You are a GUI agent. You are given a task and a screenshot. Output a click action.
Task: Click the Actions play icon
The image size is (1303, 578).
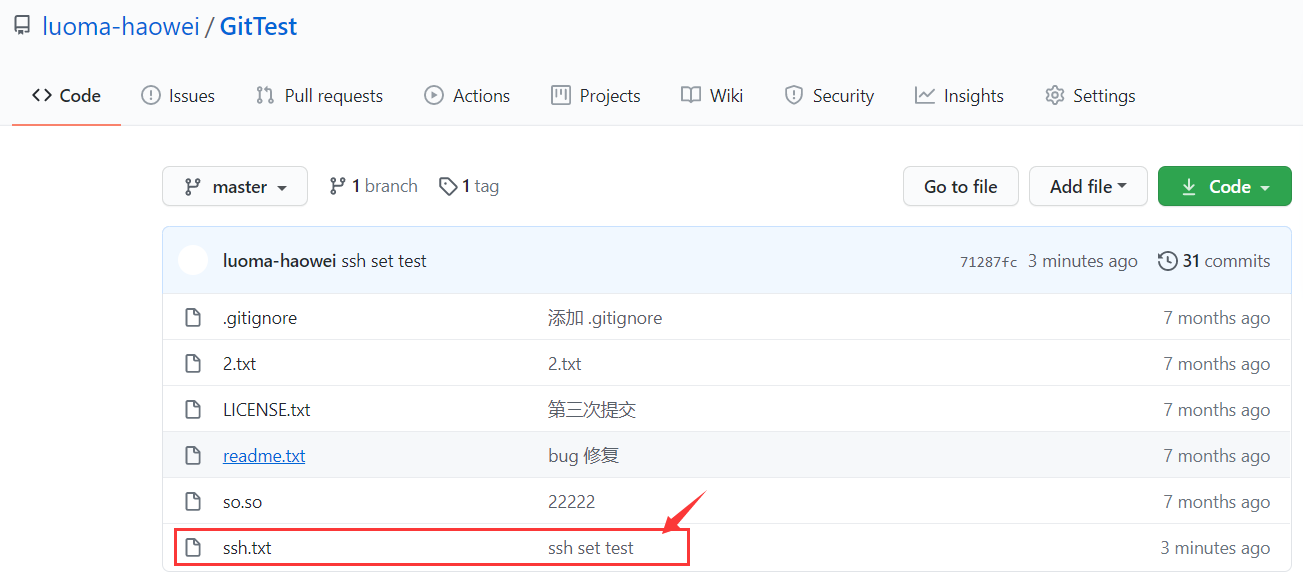[434, 96]
